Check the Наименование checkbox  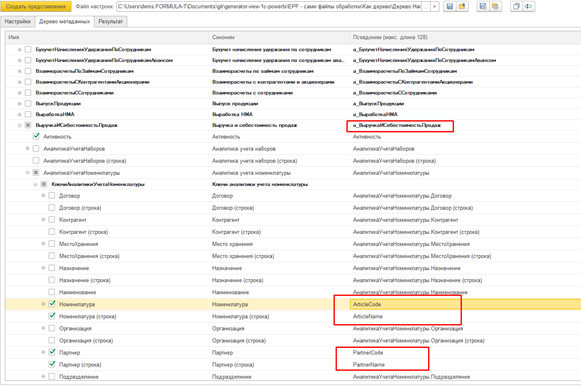tap(52, 292)
